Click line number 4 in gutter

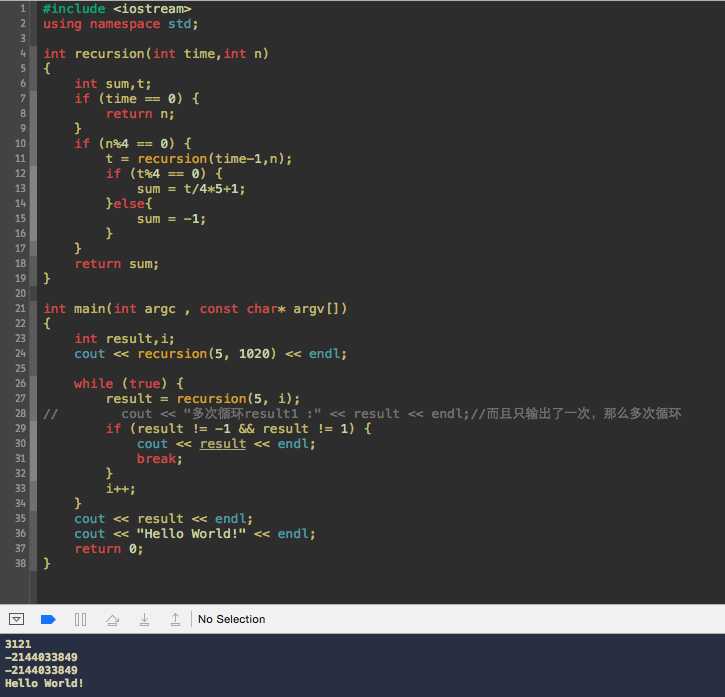click(23, 53)
